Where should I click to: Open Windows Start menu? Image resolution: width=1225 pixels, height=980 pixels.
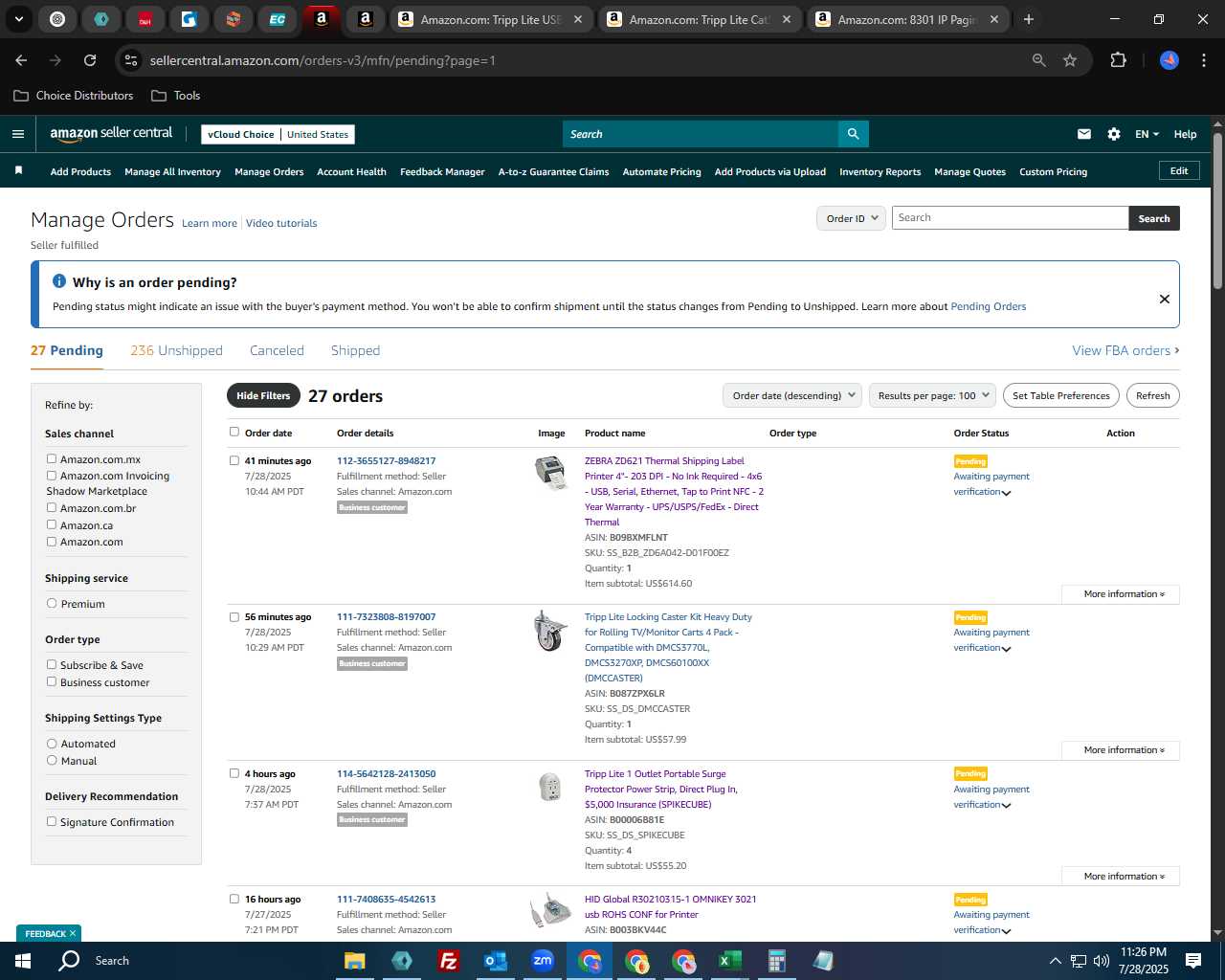[23, 961]
